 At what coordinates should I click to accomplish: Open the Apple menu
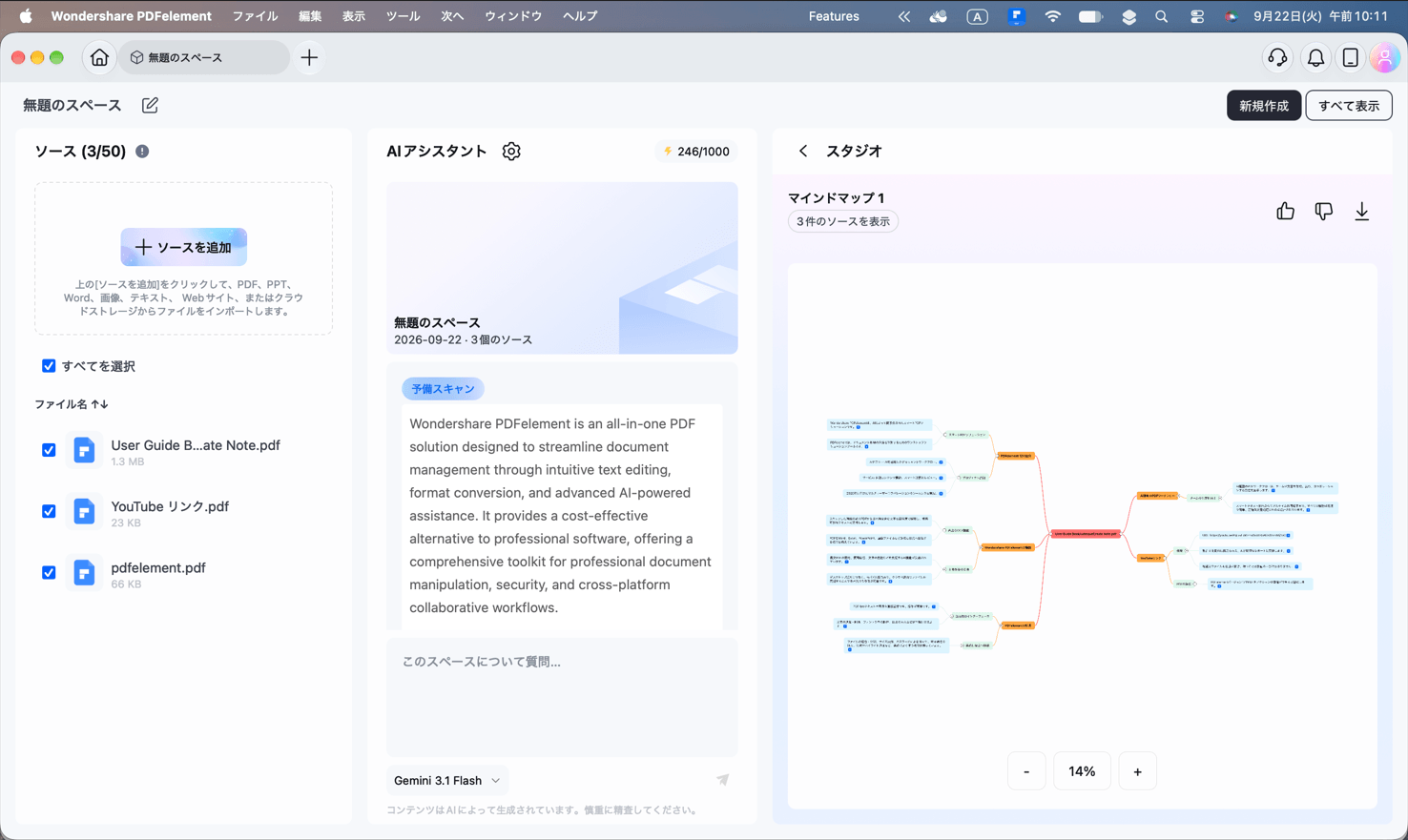click(x=26, y=16)
